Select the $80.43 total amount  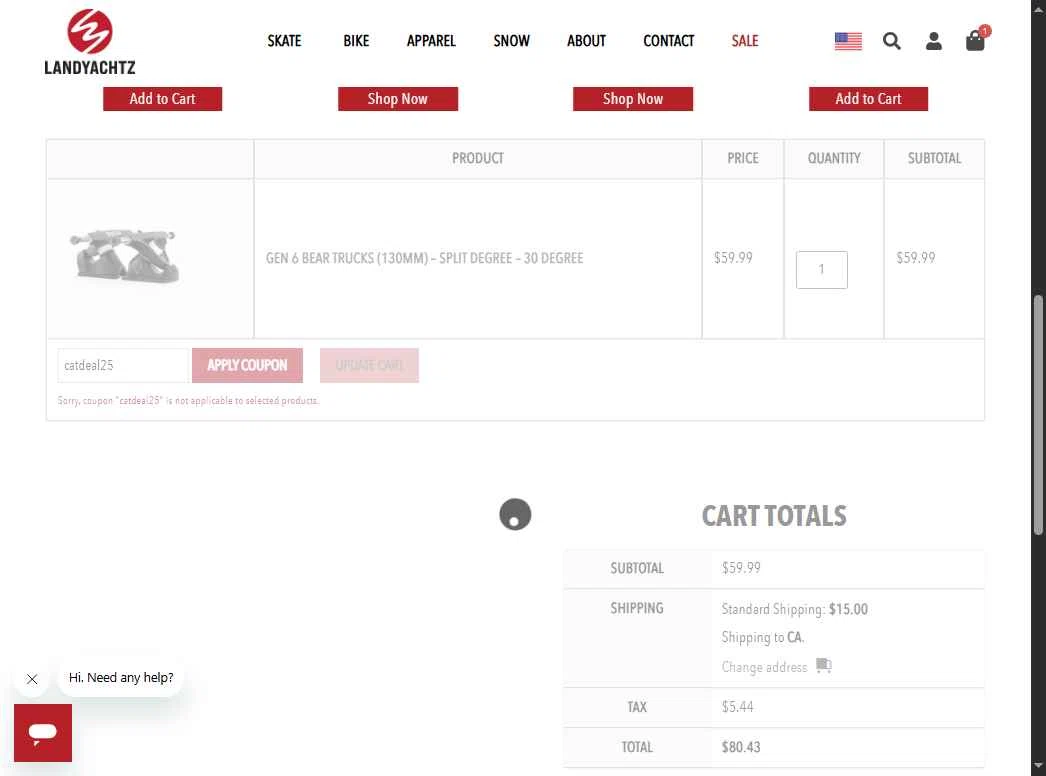(740, 747)
